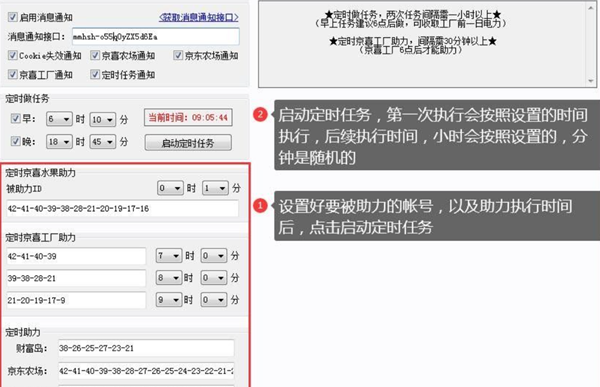Viewport: 600px width, 387px height.
Task: Click the 定时做任务 notice text line
Action: pos(412,15)
